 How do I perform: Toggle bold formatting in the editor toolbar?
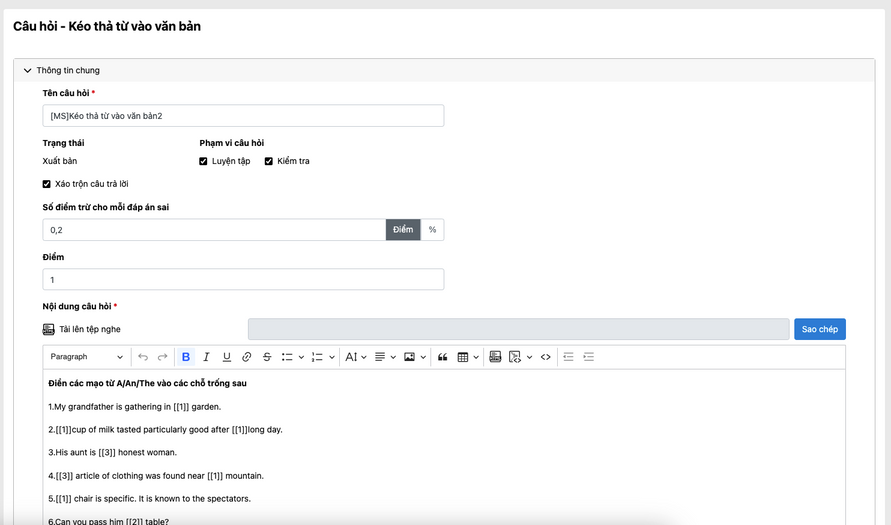[186, 357]
